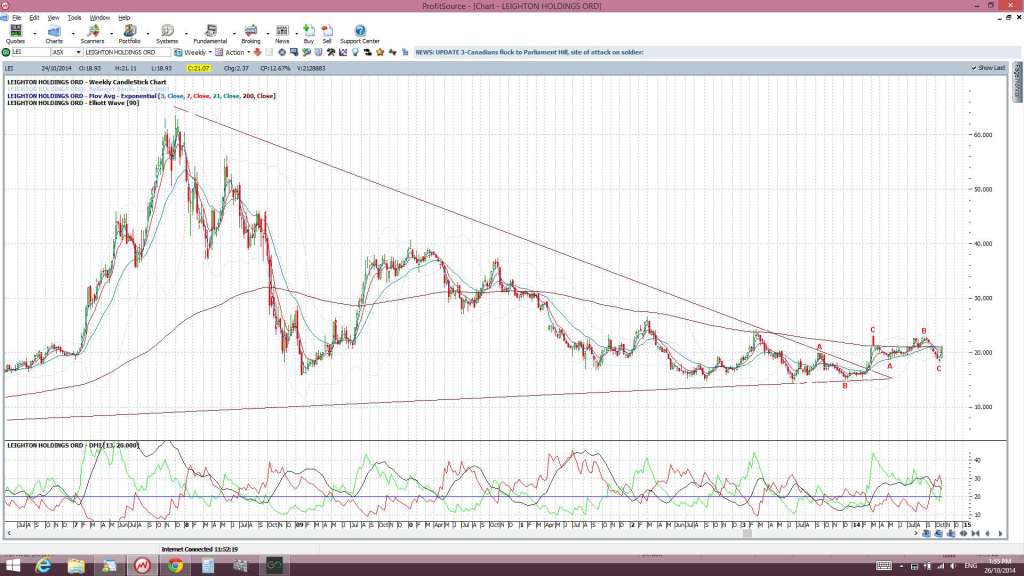Expand the Quotes dropdown arrow
Screen dimensions: 1024x576
point(35,33)
